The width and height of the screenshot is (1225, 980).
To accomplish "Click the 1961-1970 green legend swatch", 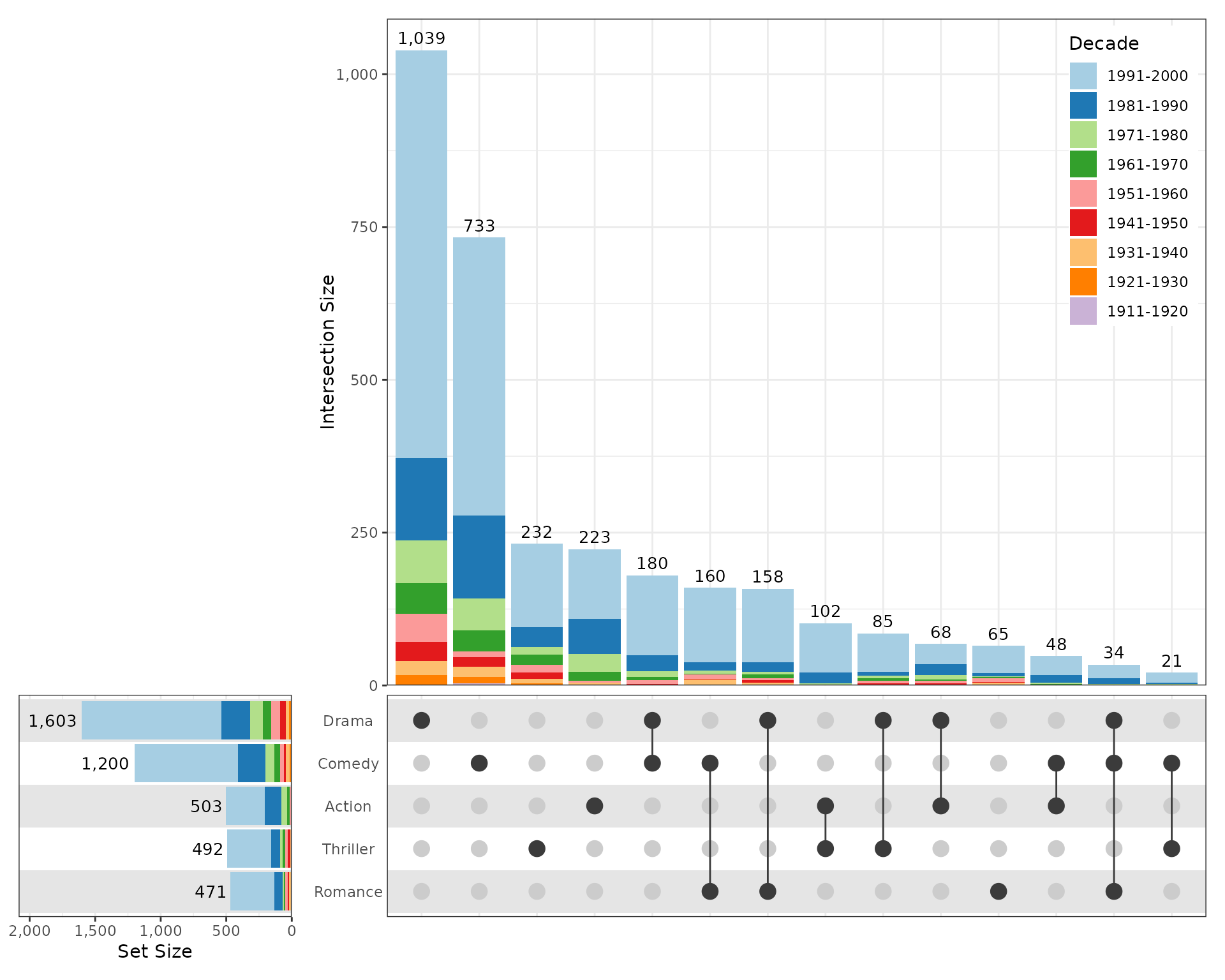I will 1083,164.
